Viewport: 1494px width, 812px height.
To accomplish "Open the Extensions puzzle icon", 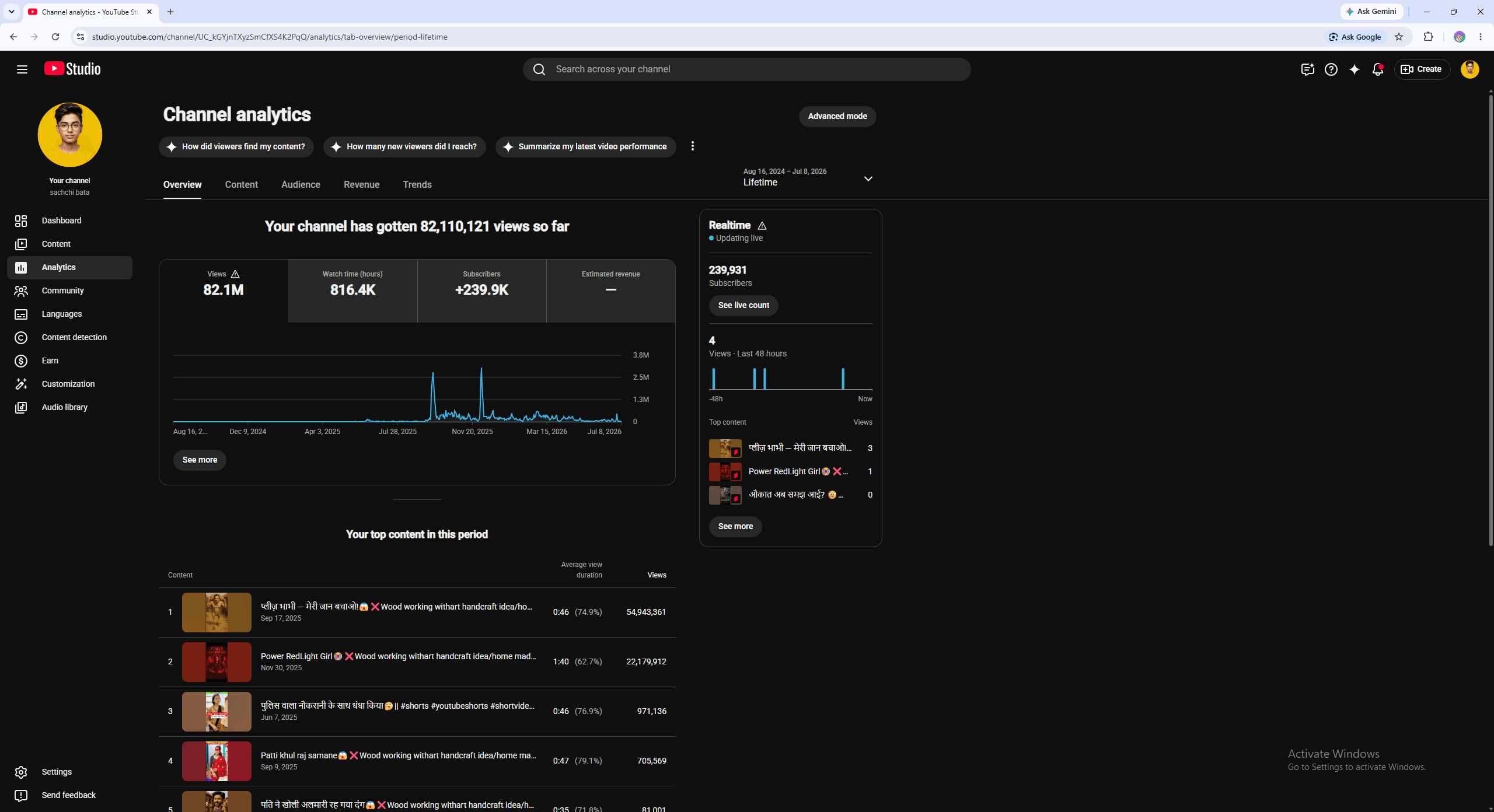I will (x=1428, y=37).
